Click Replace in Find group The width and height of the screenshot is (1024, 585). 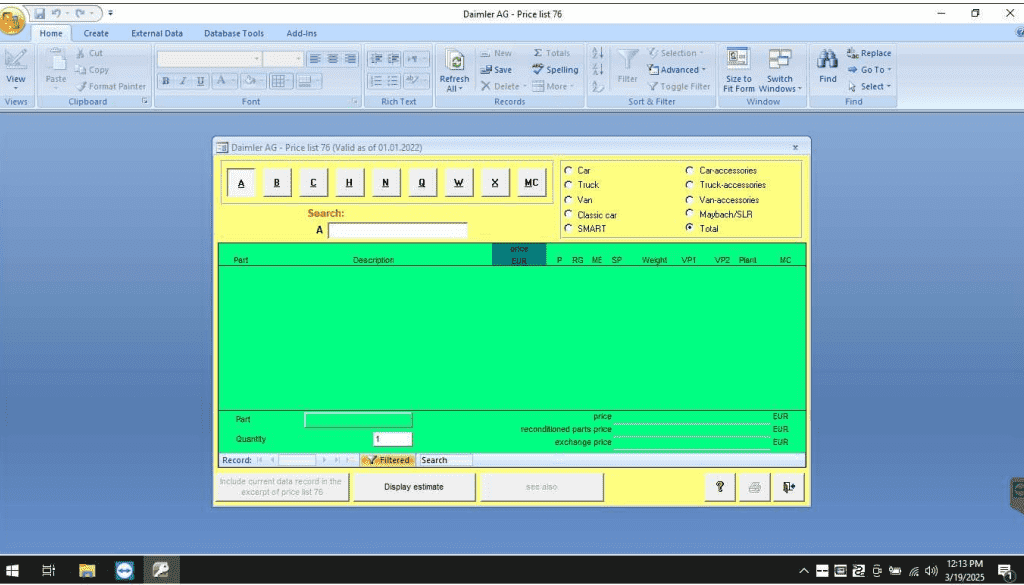tap(869, 53)
